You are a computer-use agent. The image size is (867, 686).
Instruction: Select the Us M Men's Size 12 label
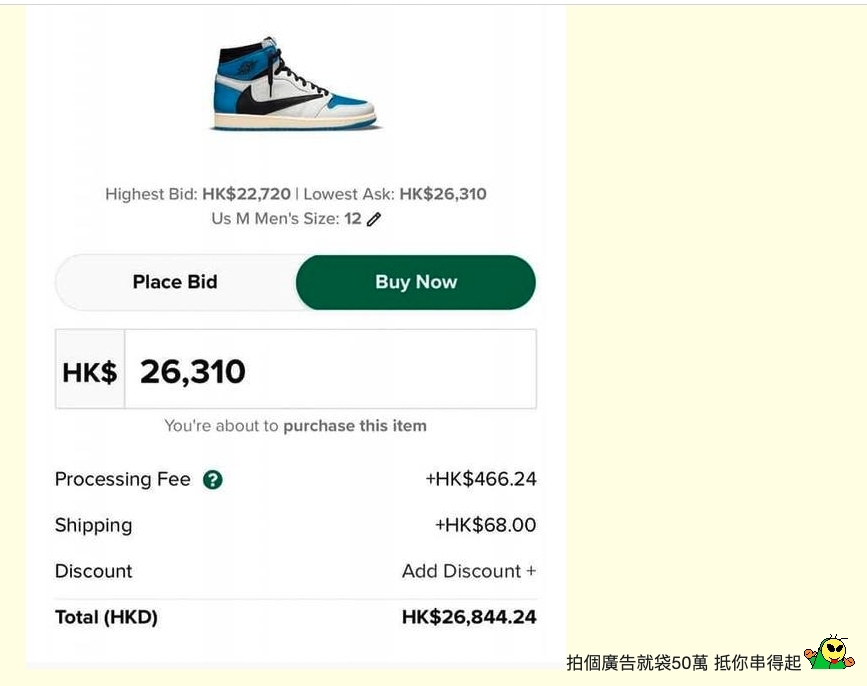285,218
